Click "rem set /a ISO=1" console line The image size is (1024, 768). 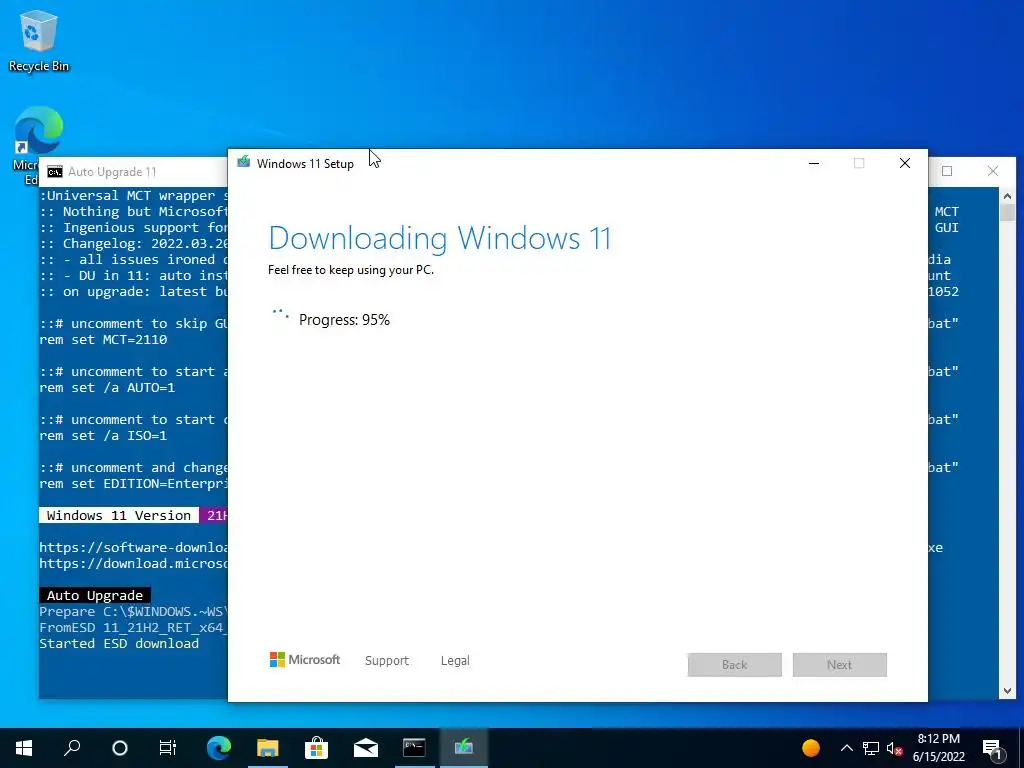click(x=103, y=436)
